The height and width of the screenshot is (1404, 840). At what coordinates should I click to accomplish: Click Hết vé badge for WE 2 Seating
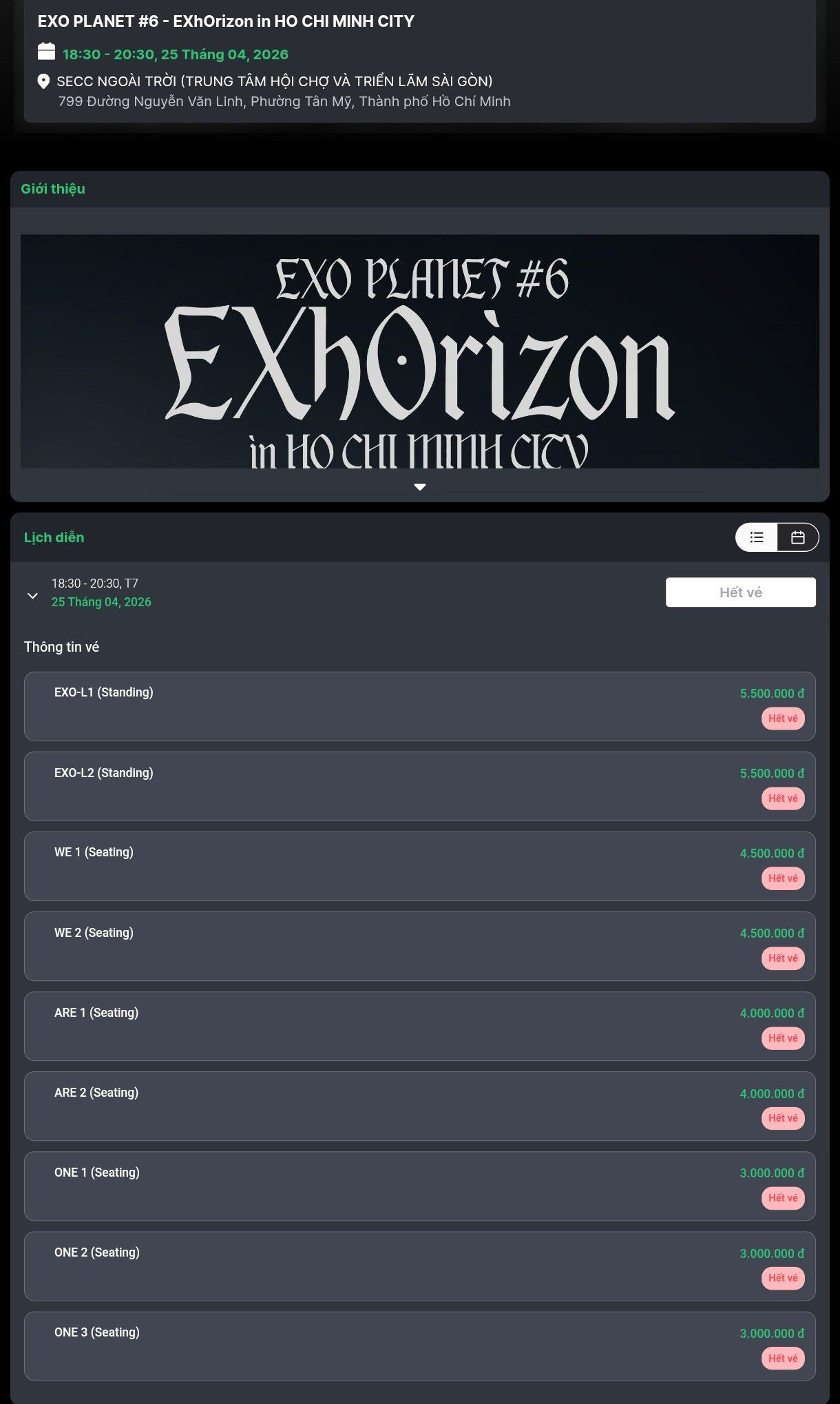click(783, 958)
